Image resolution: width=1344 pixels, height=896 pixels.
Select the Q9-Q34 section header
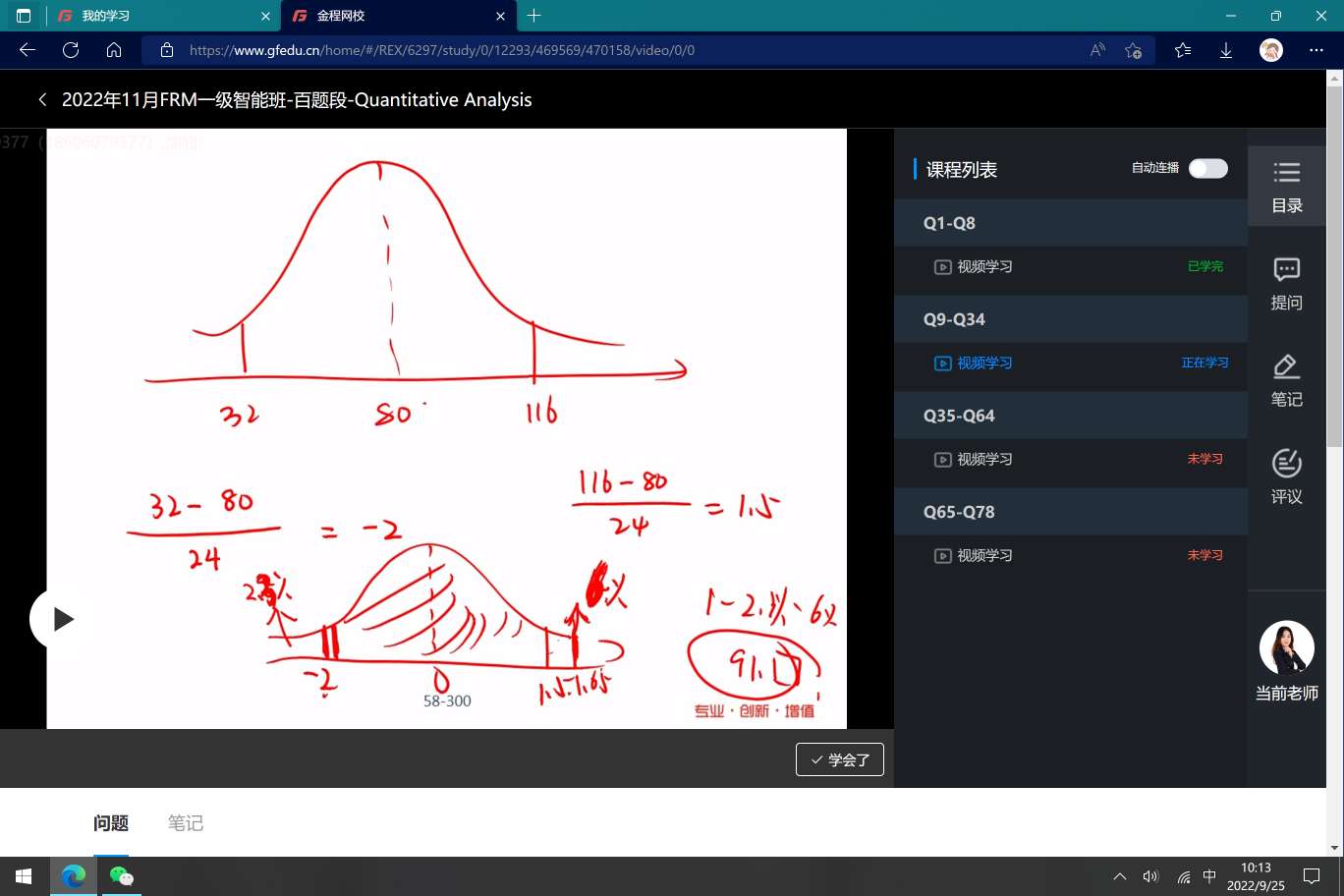pos(1071,319)
